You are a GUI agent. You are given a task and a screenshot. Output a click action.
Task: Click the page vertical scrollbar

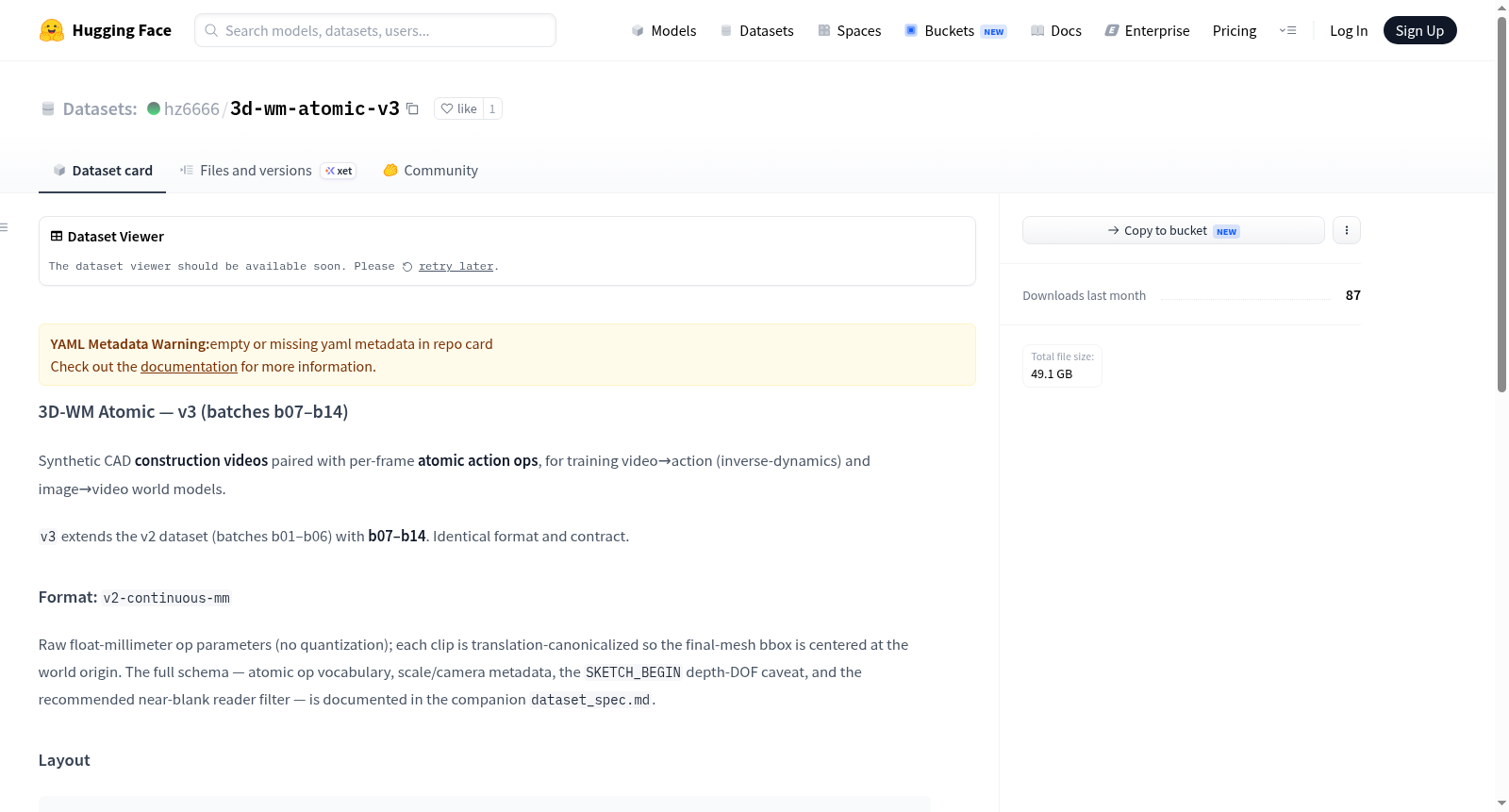1501,203
